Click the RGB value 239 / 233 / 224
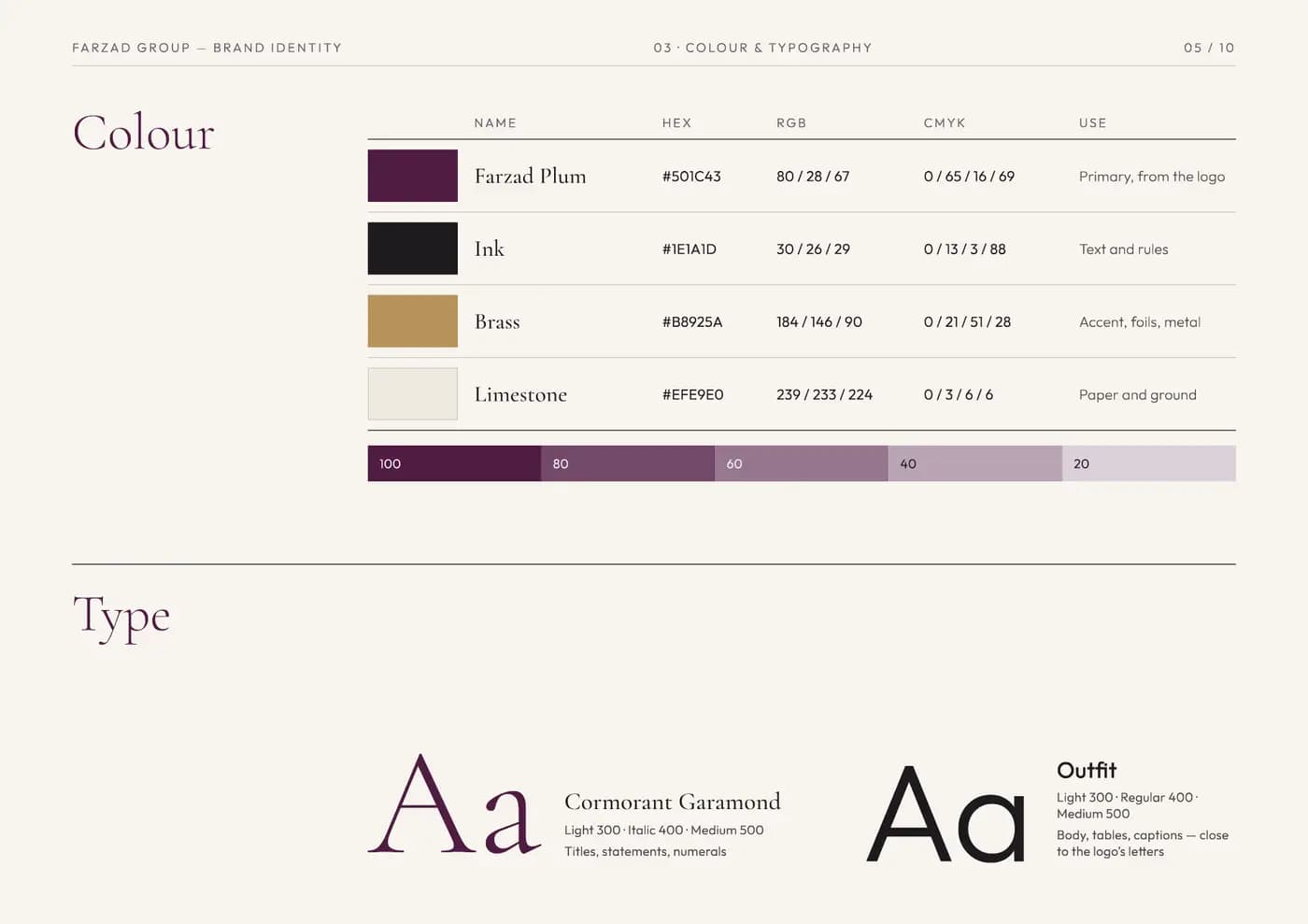This screenshot has height=924, width=1308. (824, 395)
